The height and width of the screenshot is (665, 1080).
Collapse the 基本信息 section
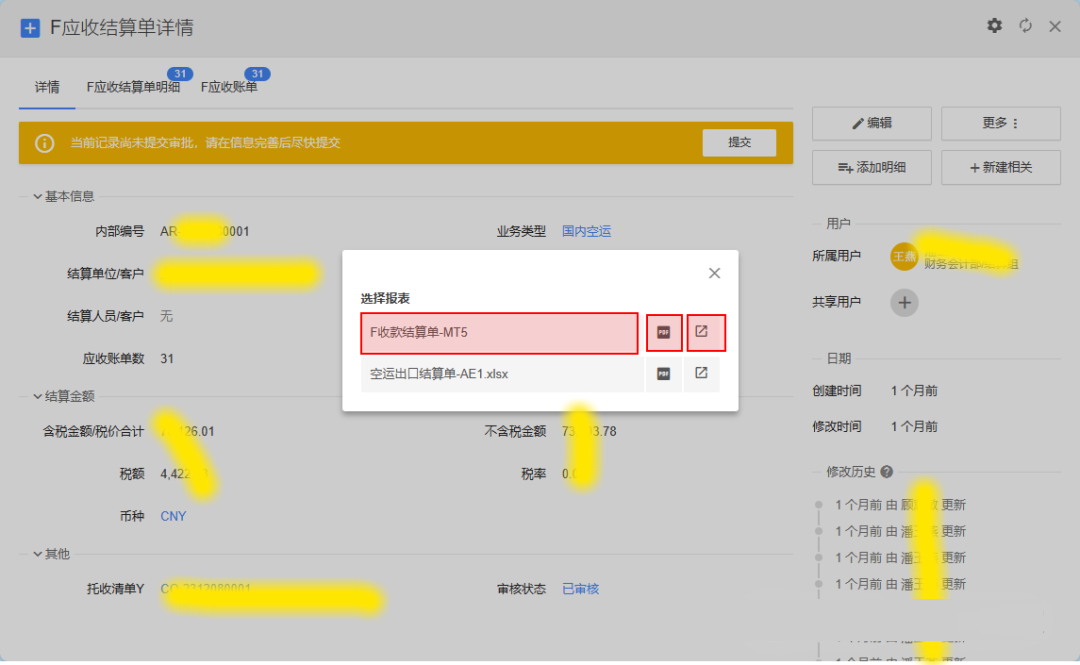[38, 197]
